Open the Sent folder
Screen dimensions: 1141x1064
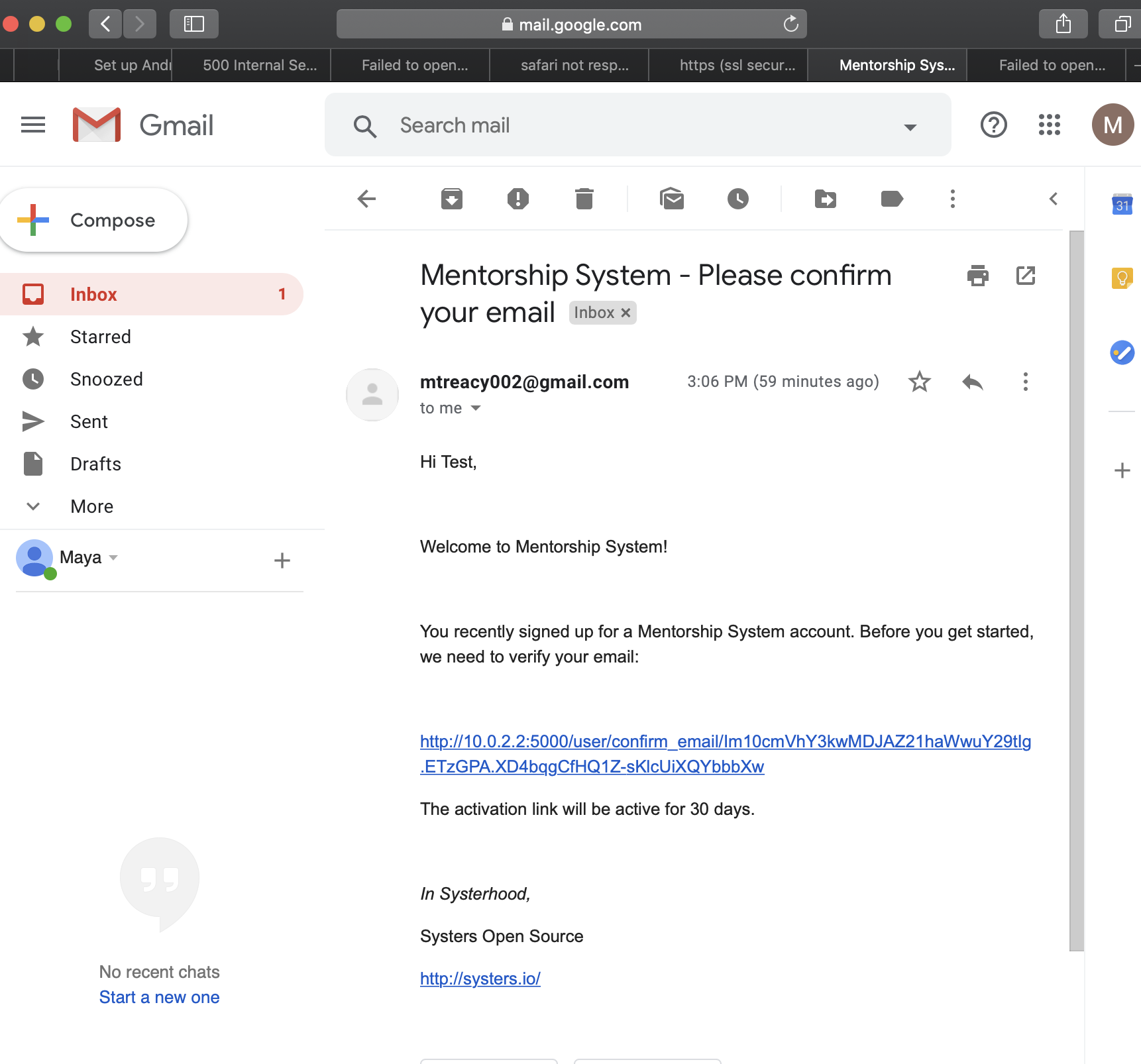coord(151,421)
